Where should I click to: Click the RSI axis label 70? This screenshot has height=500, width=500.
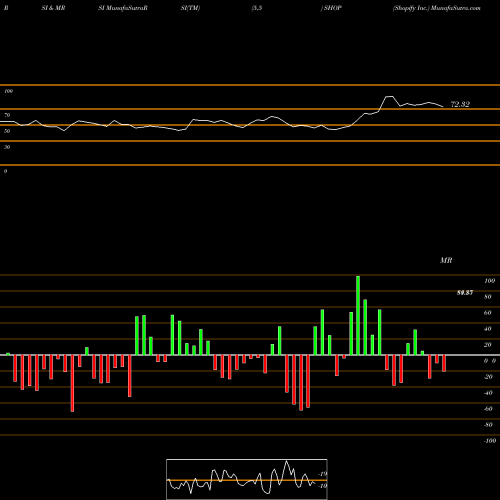coord(7,115)
